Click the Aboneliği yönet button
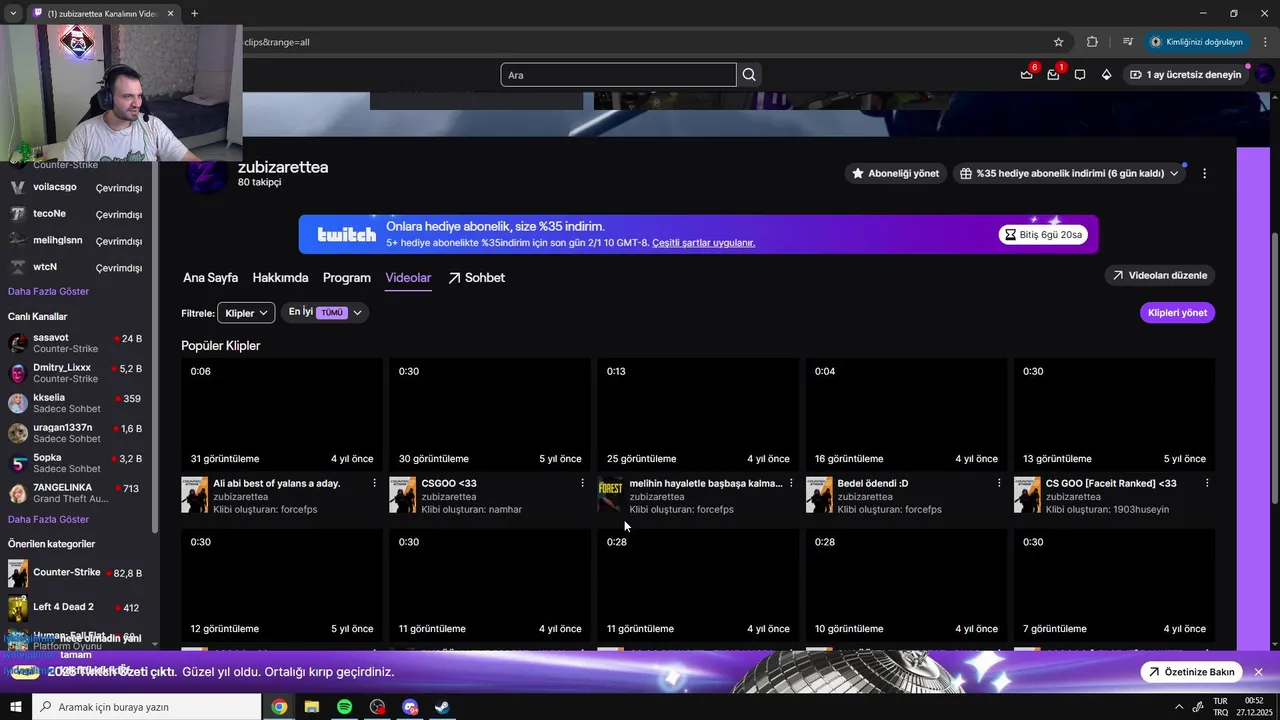 pos(895,173)
